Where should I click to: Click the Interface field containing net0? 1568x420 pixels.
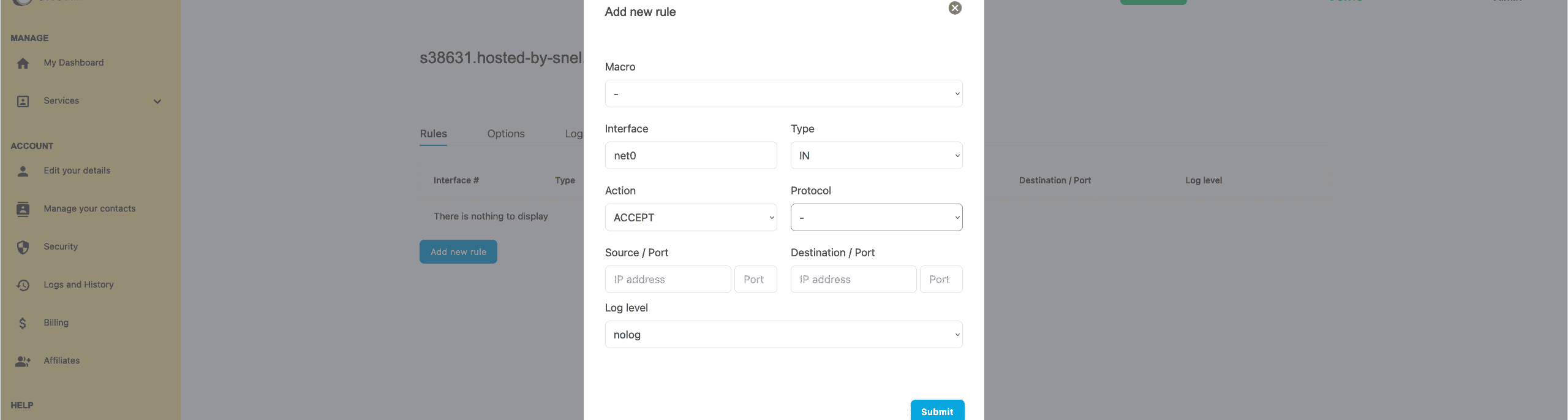[x=690, y=156]
